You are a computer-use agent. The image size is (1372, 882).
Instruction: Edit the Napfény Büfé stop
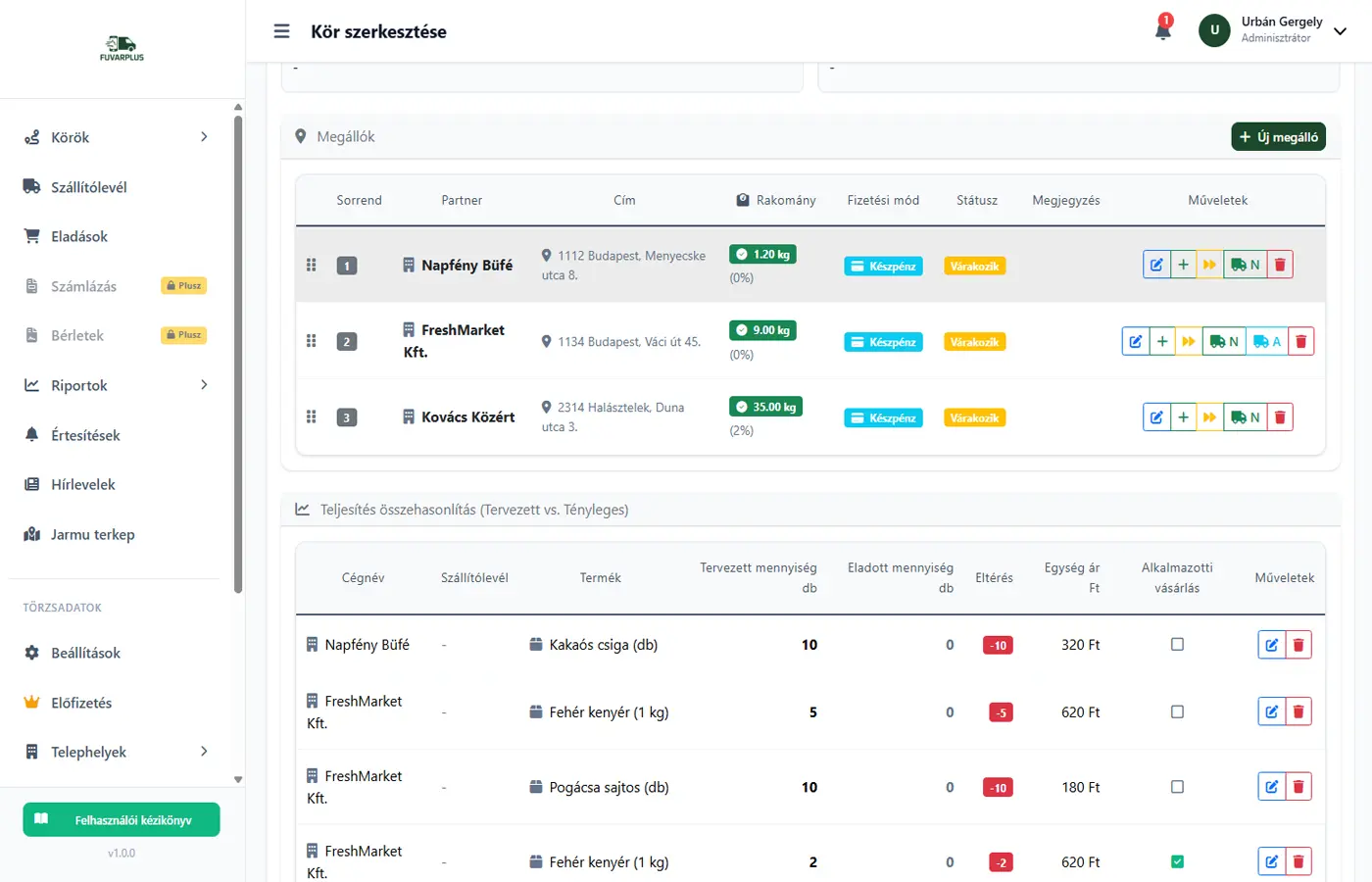point(1156,265)
